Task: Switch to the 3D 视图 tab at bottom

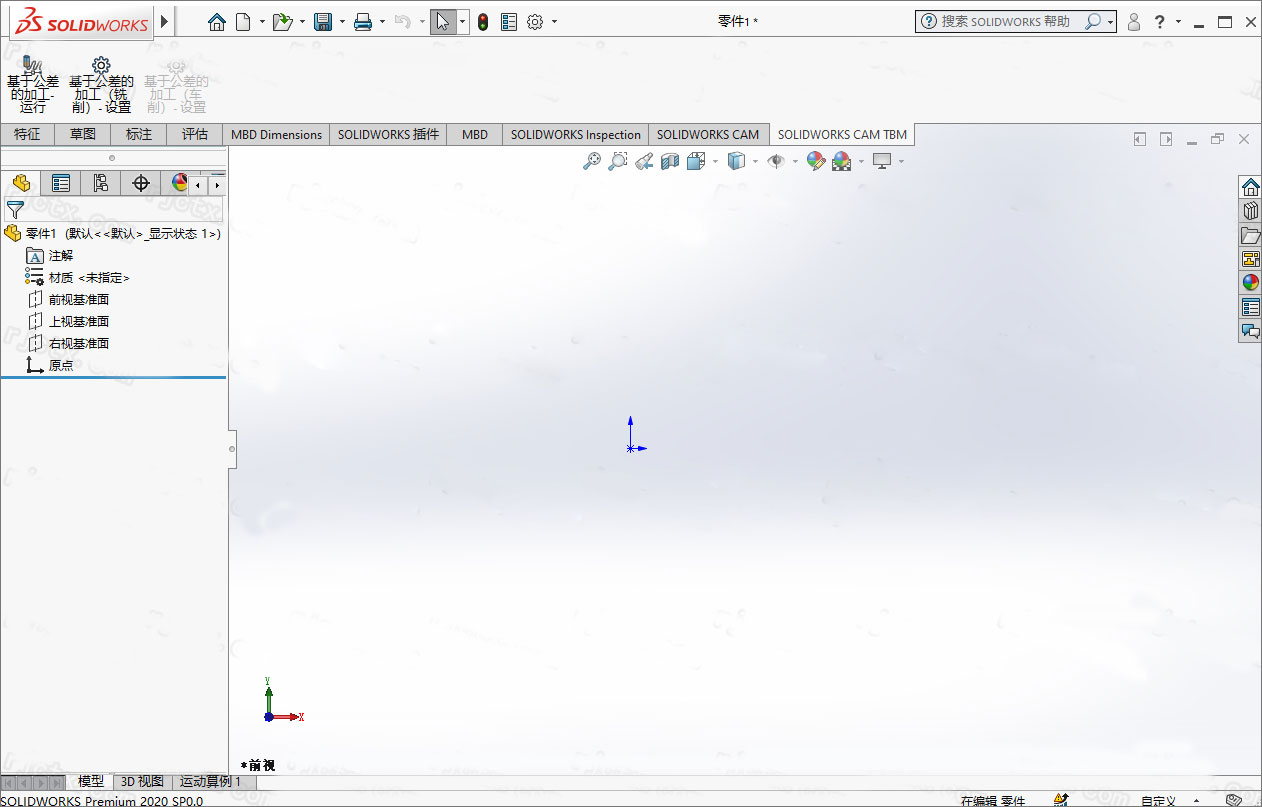Action: click(141, 782)
